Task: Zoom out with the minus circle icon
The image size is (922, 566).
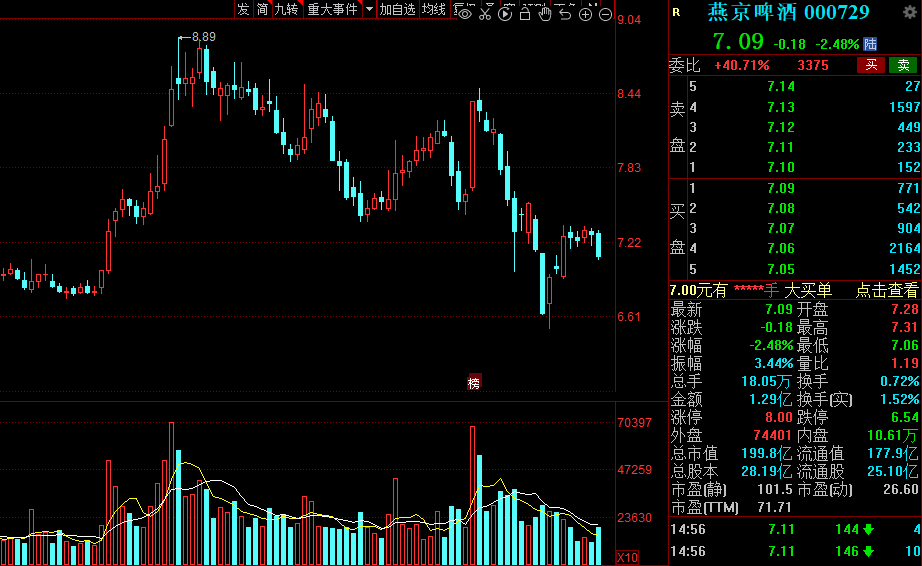Action: point(605,13)
